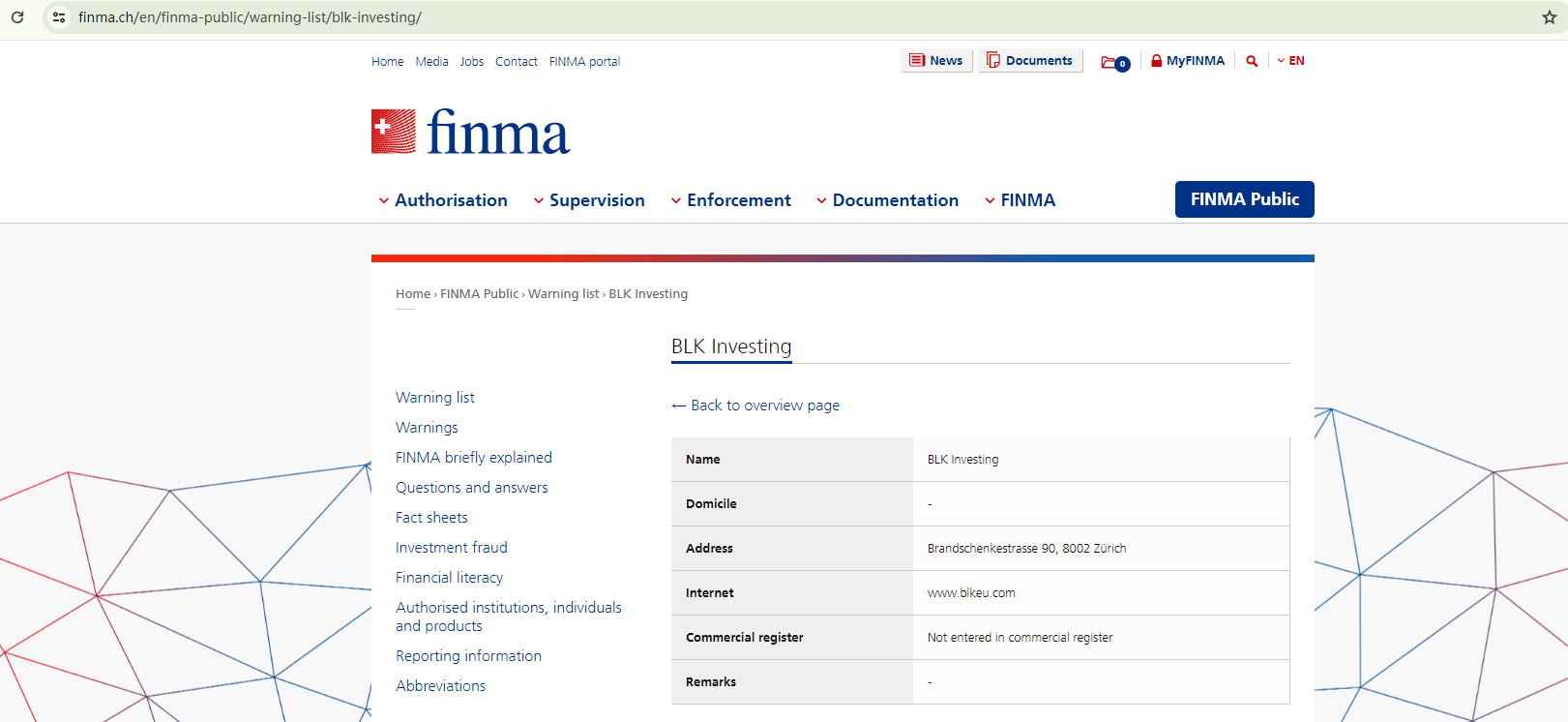Open the Documentation navigation menu
This screenshot has height=722, width=1568.
(888, 200)
